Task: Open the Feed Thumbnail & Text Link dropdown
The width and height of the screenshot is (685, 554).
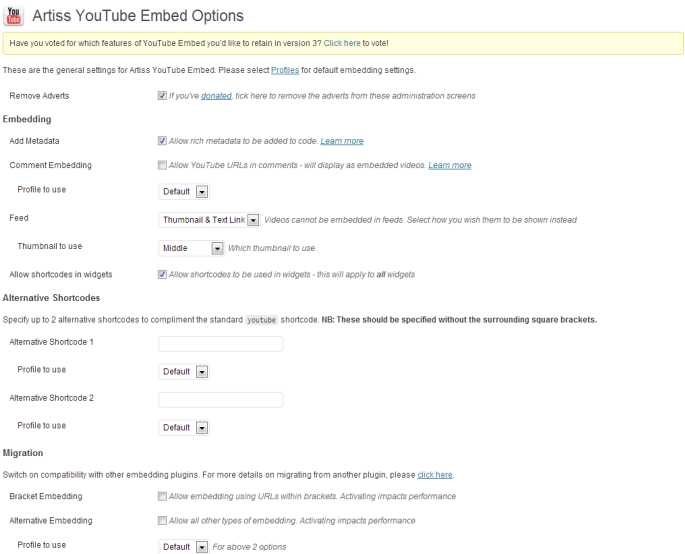Action: coord(210,220)
